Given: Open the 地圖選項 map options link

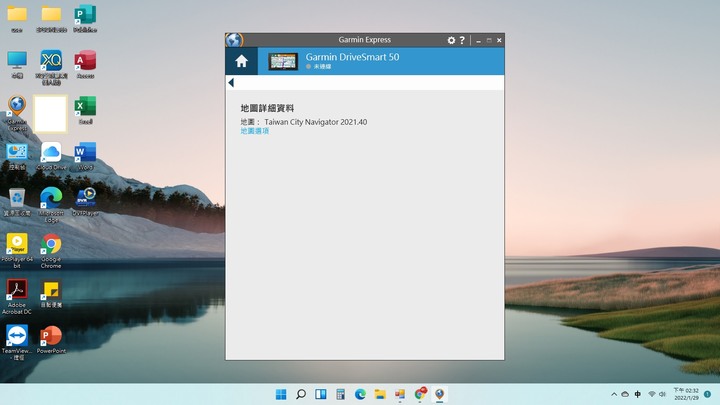Looking at the screenshot, I should 254,131.
